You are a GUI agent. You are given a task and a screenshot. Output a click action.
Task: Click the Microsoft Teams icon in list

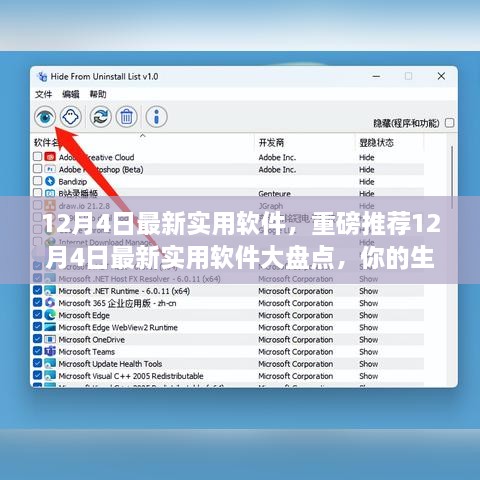click(50, 351)
